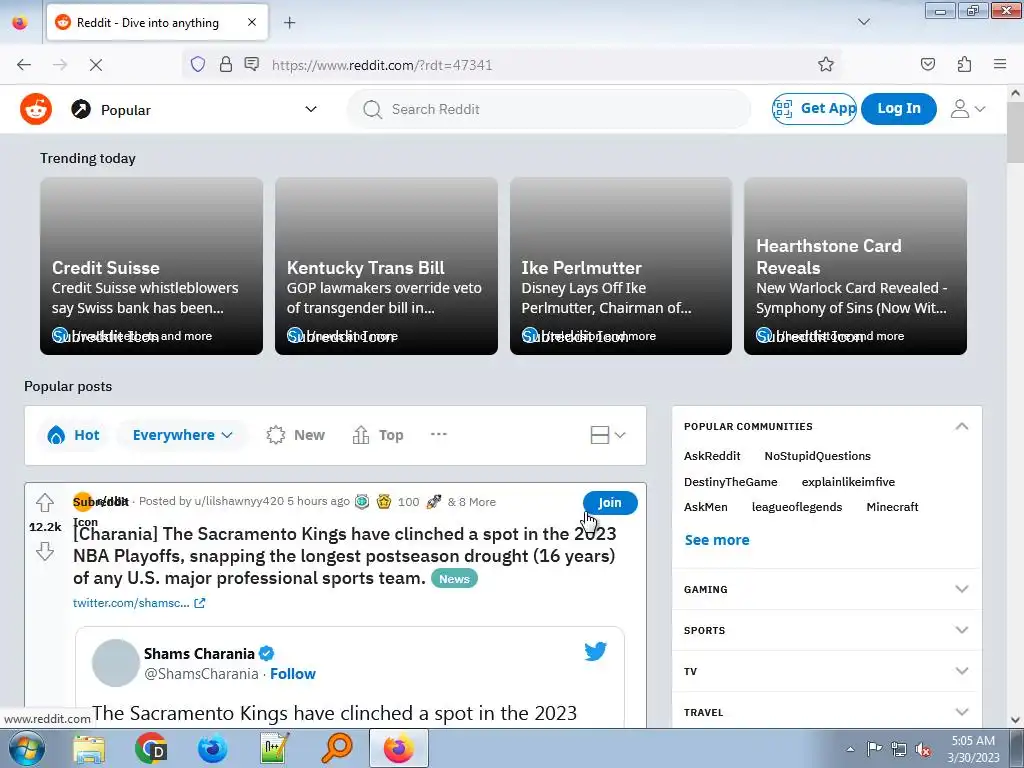Image resolution: width=1024 pixels, height=768 pixels.
Task: Expand the Gaming communities section
Action: tap(826, 589)
